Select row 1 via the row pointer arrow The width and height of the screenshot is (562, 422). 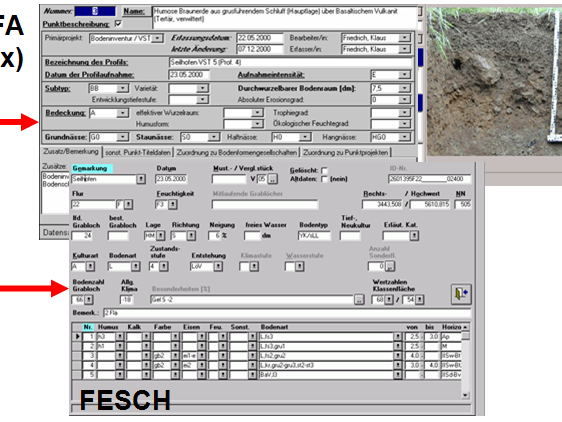[77, 337]
